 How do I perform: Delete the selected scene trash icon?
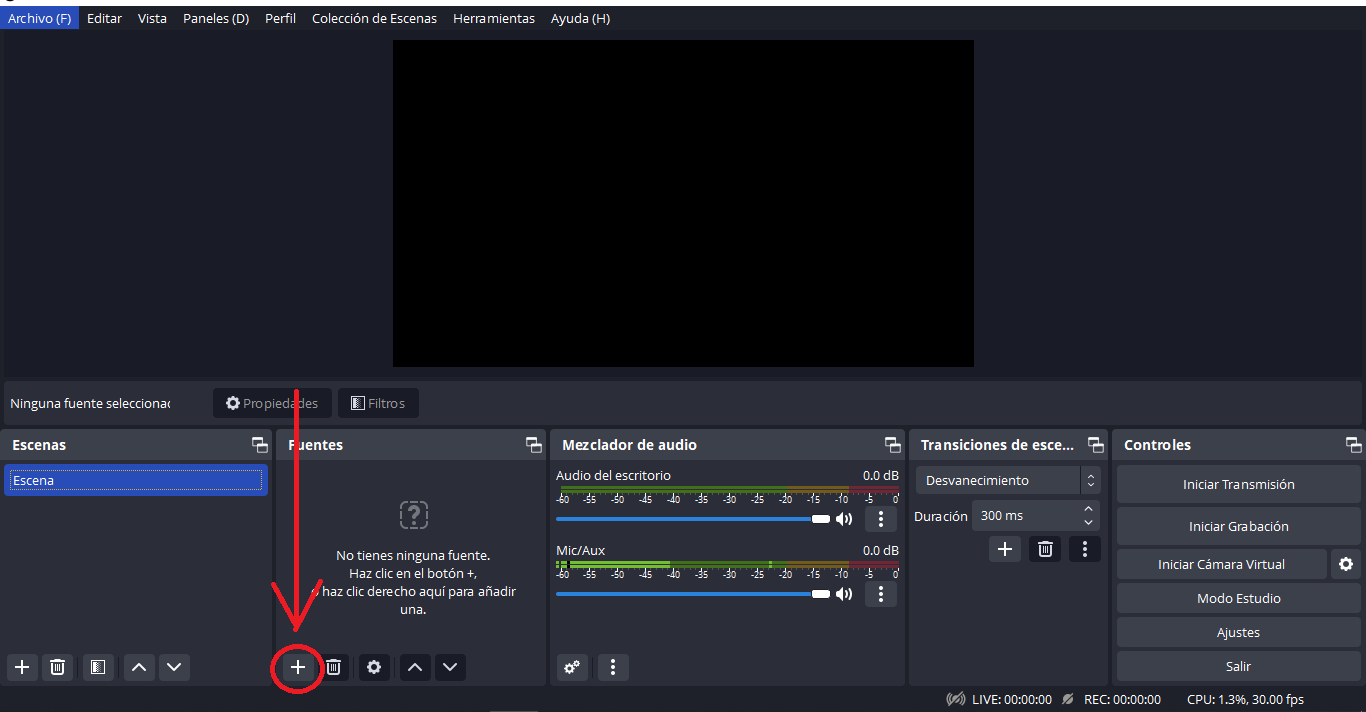click(58, 667)
